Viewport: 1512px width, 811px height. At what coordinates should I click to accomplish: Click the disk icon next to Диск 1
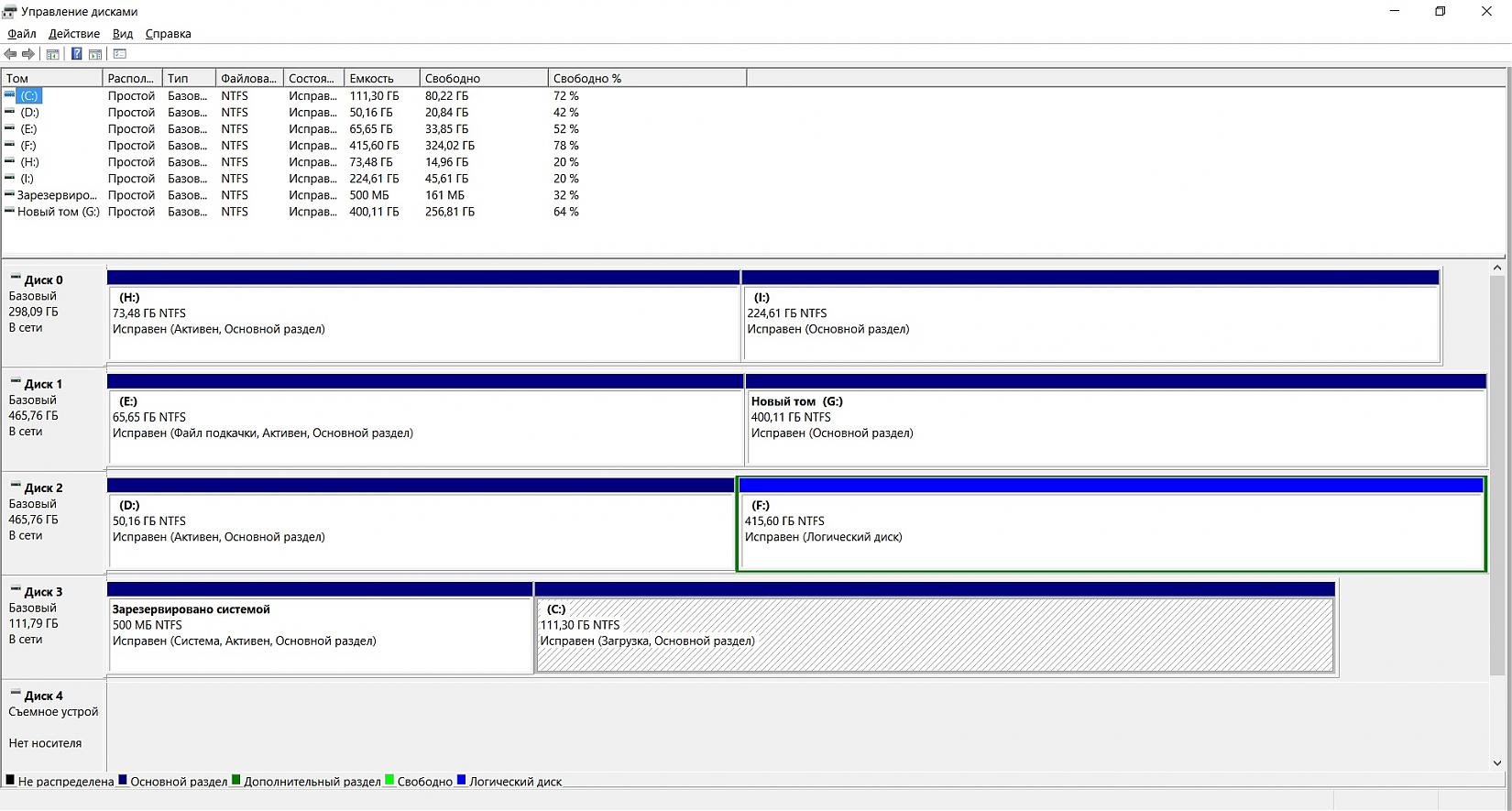pos(16,381)
